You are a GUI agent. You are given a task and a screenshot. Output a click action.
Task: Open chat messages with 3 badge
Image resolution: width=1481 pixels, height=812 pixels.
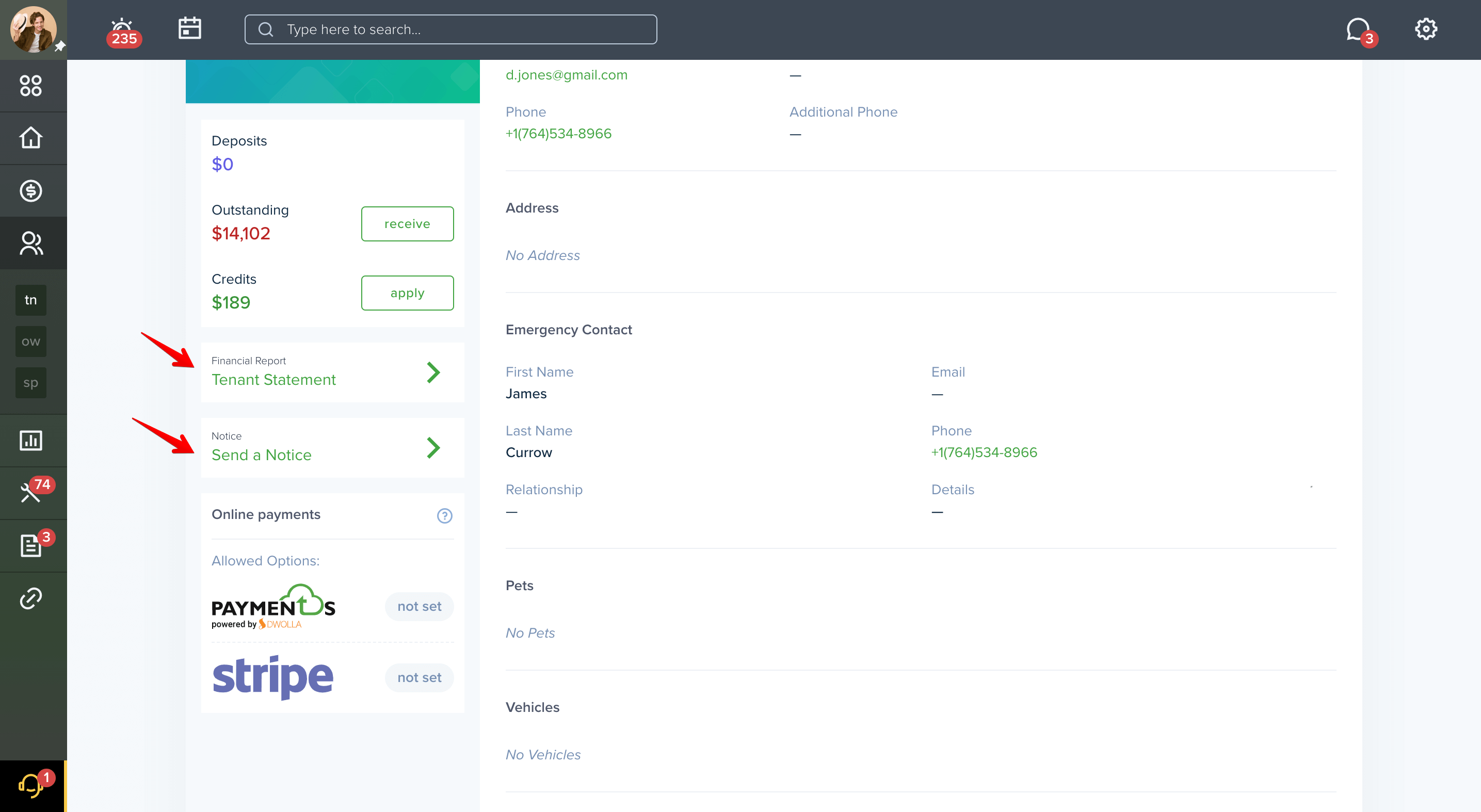(x=1361, y=31)
